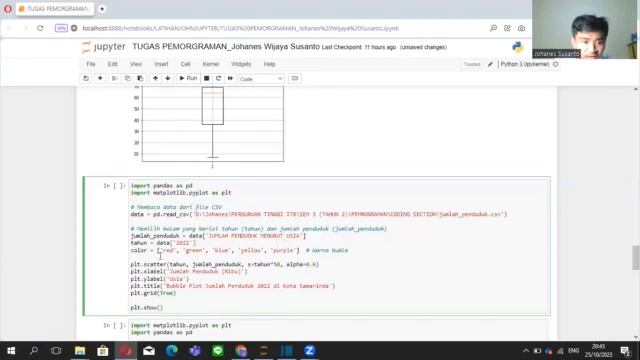Open a new browser tab

click(102, 9)
